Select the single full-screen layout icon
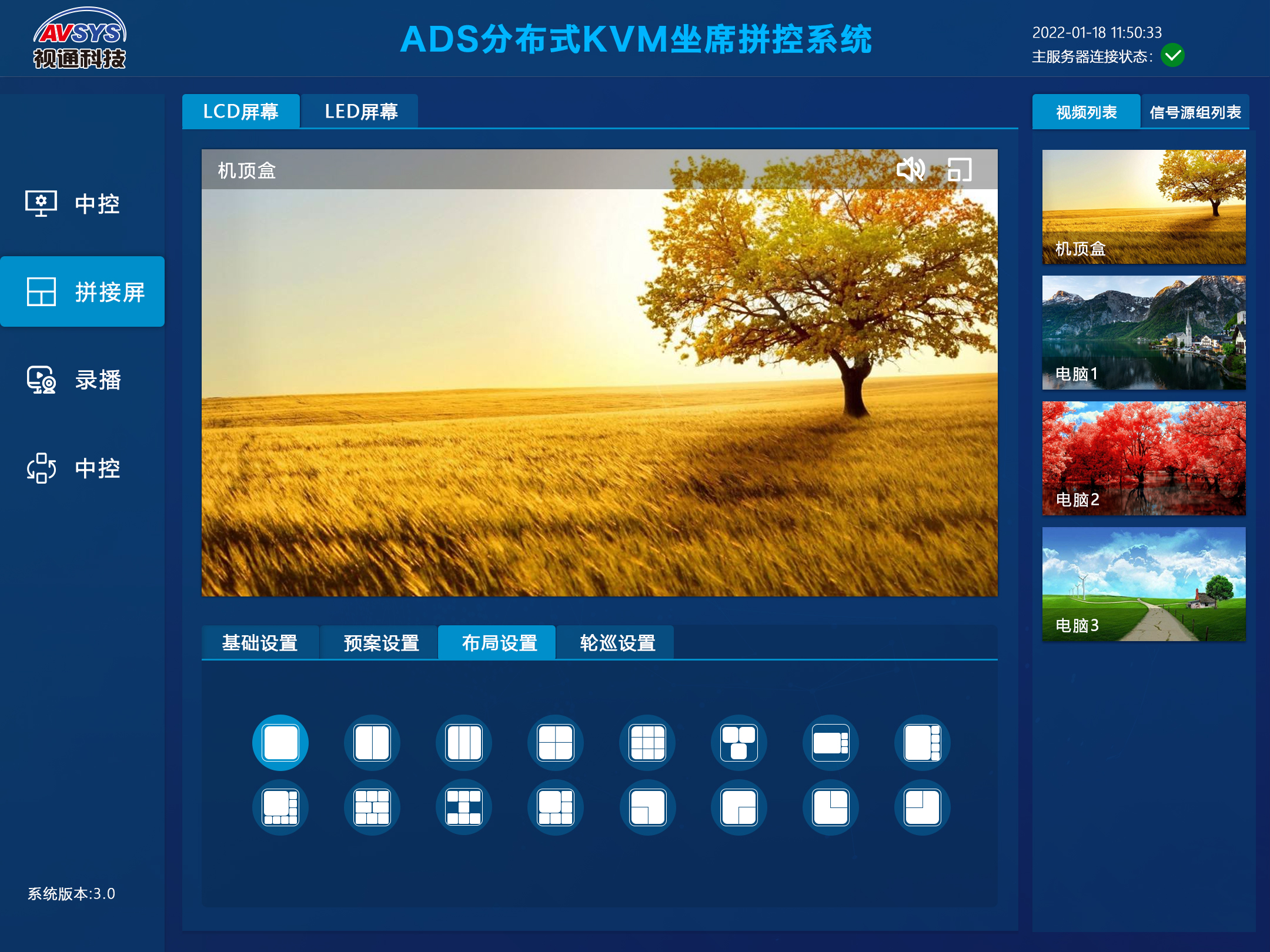Screen dimensions: 1270x952 pos(280,743)
